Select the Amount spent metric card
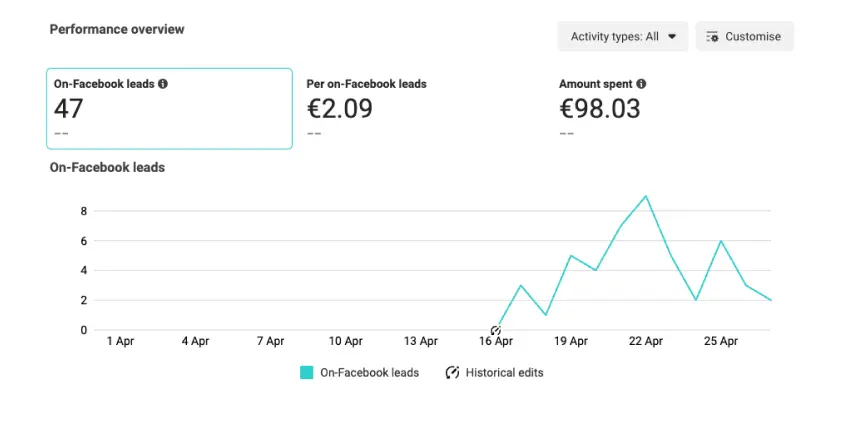The width and height of the screenshot is (844, 428). pyautogui.click(x=672, y=108)
